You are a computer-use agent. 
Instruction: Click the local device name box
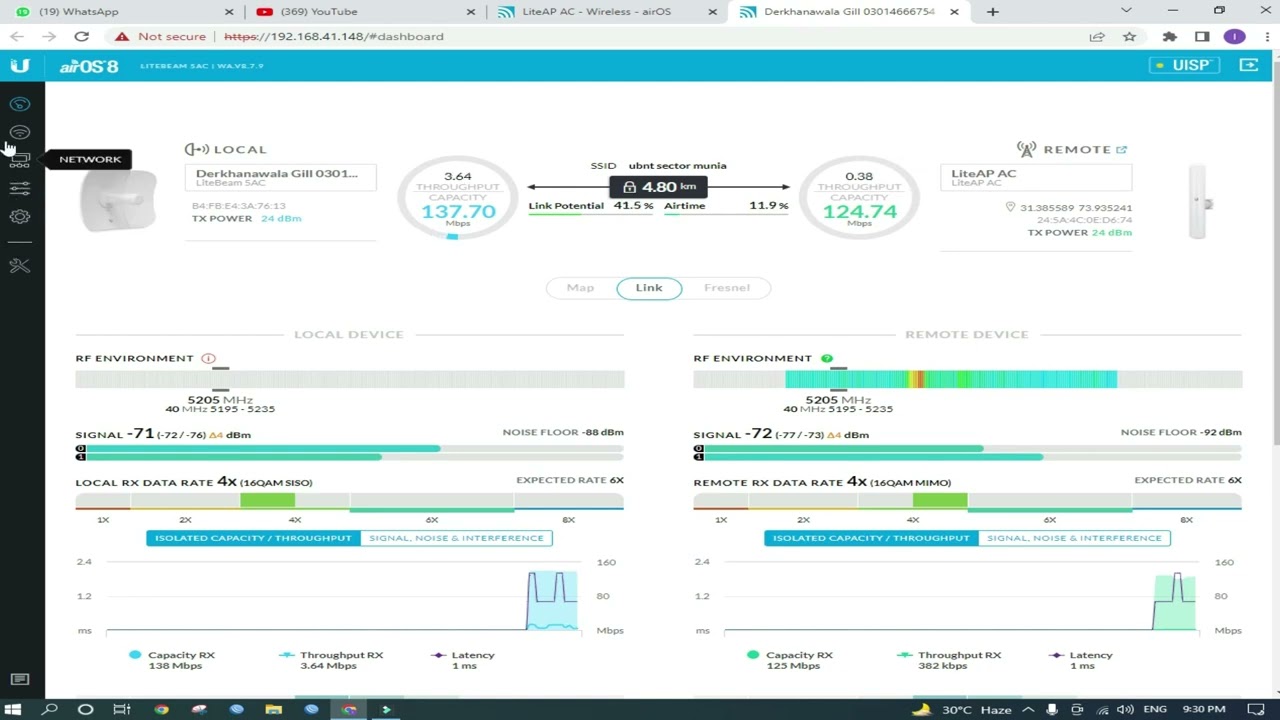[280, 178]
